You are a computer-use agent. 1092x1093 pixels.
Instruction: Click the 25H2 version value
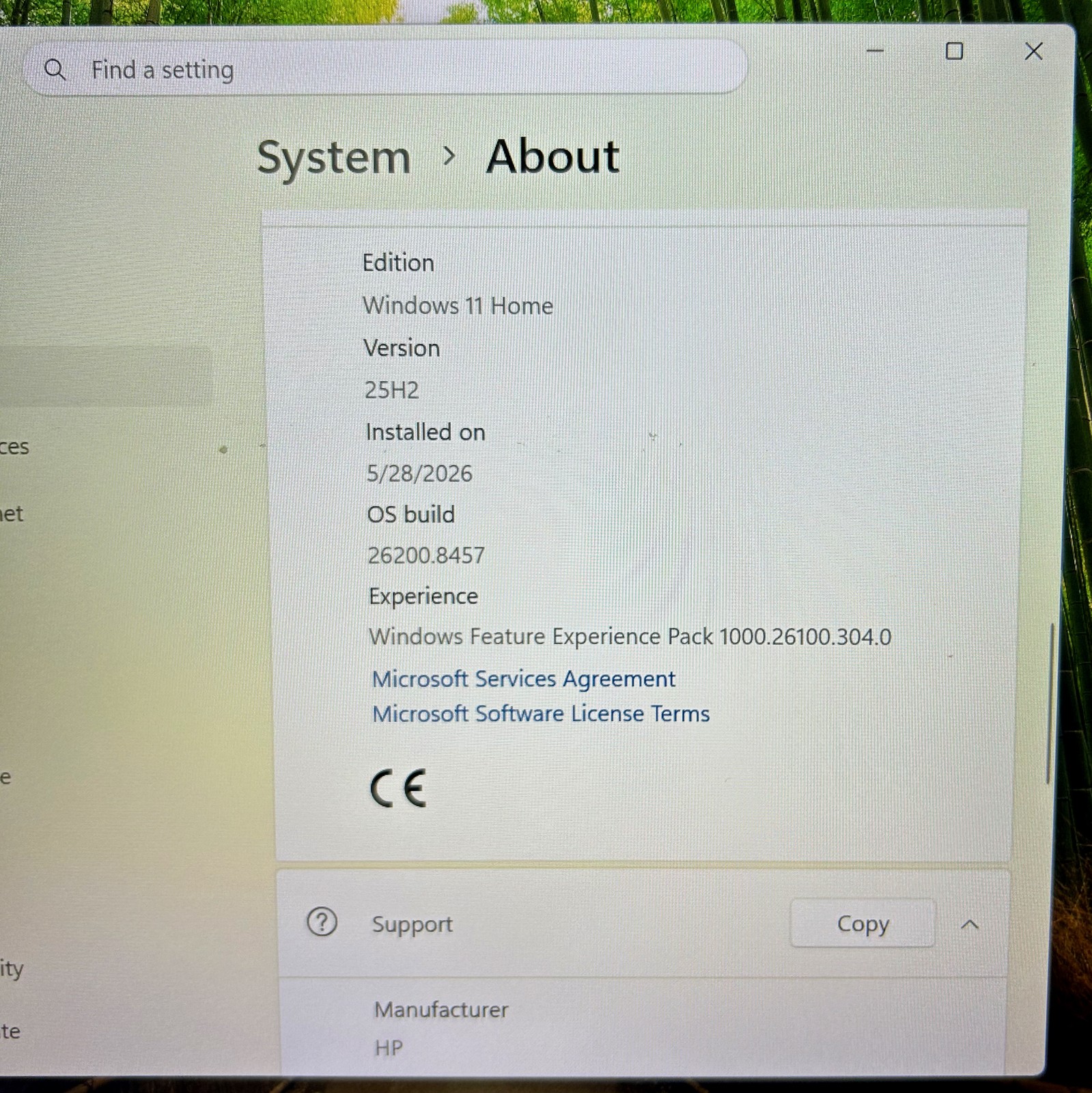(391, 390)
